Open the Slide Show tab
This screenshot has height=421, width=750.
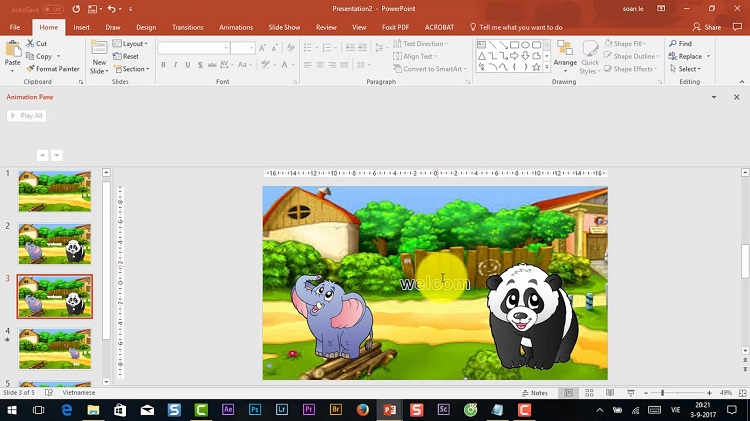point(284,27)
